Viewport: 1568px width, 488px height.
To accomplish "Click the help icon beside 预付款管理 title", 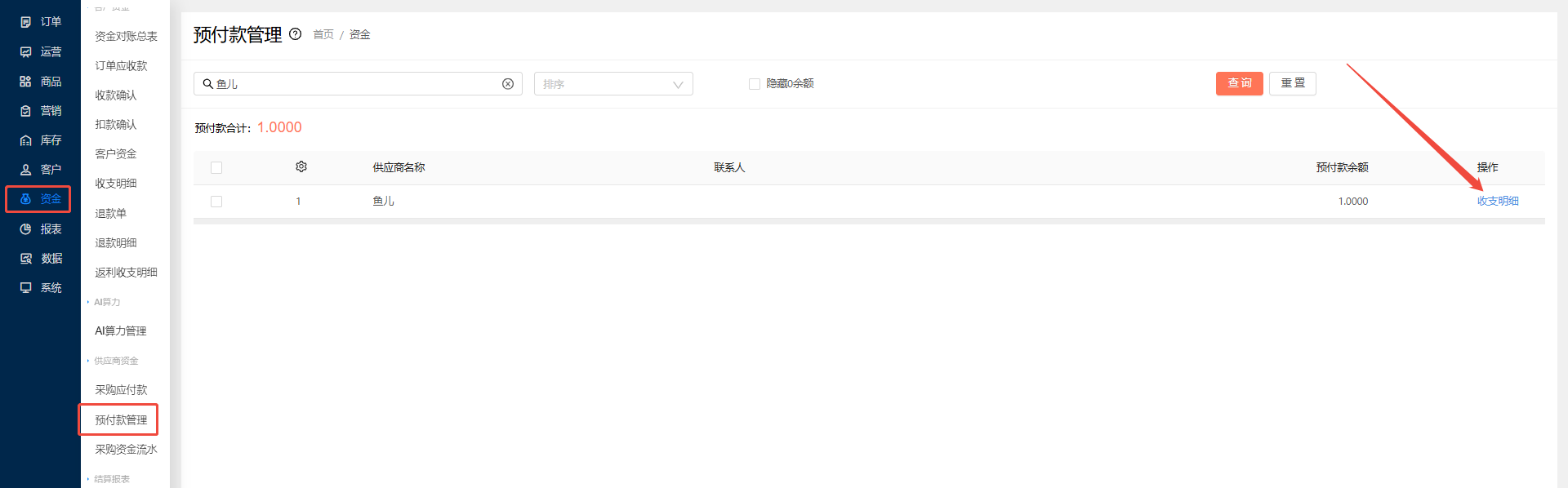I will point(296,34).
